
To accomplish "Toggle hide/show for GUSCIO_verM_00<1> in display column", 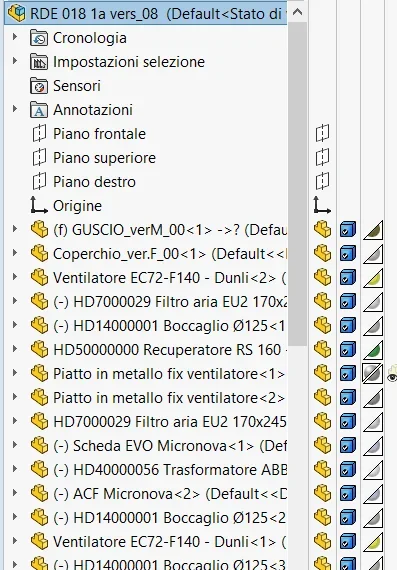I will pyautogui.click(x=322, y=229).
